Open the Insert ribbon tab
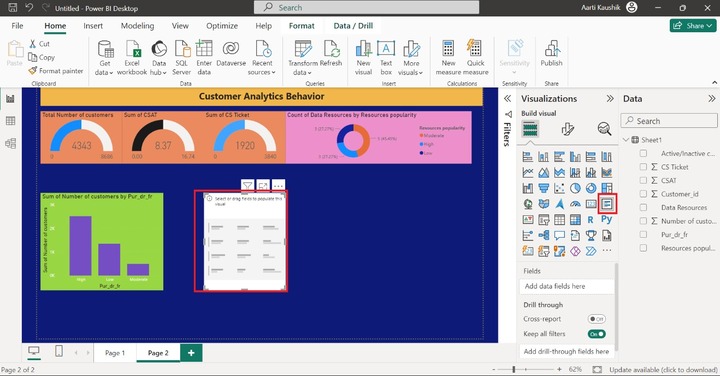 pos(93,26)
